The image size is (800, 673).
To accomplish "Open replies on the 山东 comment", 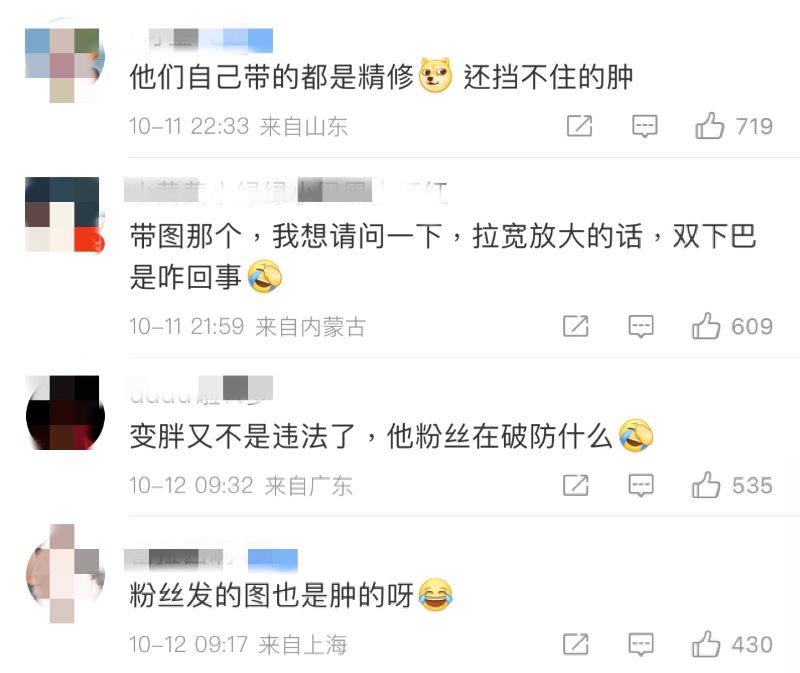I will click(645, 126).
